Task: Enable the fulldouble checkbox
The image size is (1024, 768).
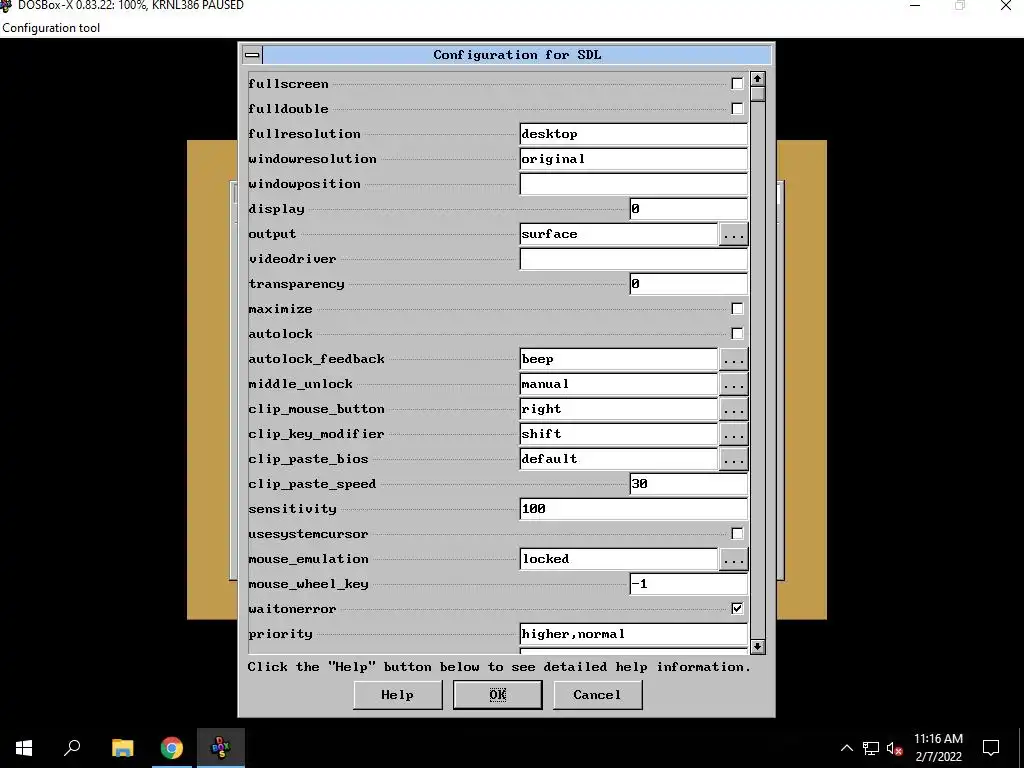Action: pos(737,108)
